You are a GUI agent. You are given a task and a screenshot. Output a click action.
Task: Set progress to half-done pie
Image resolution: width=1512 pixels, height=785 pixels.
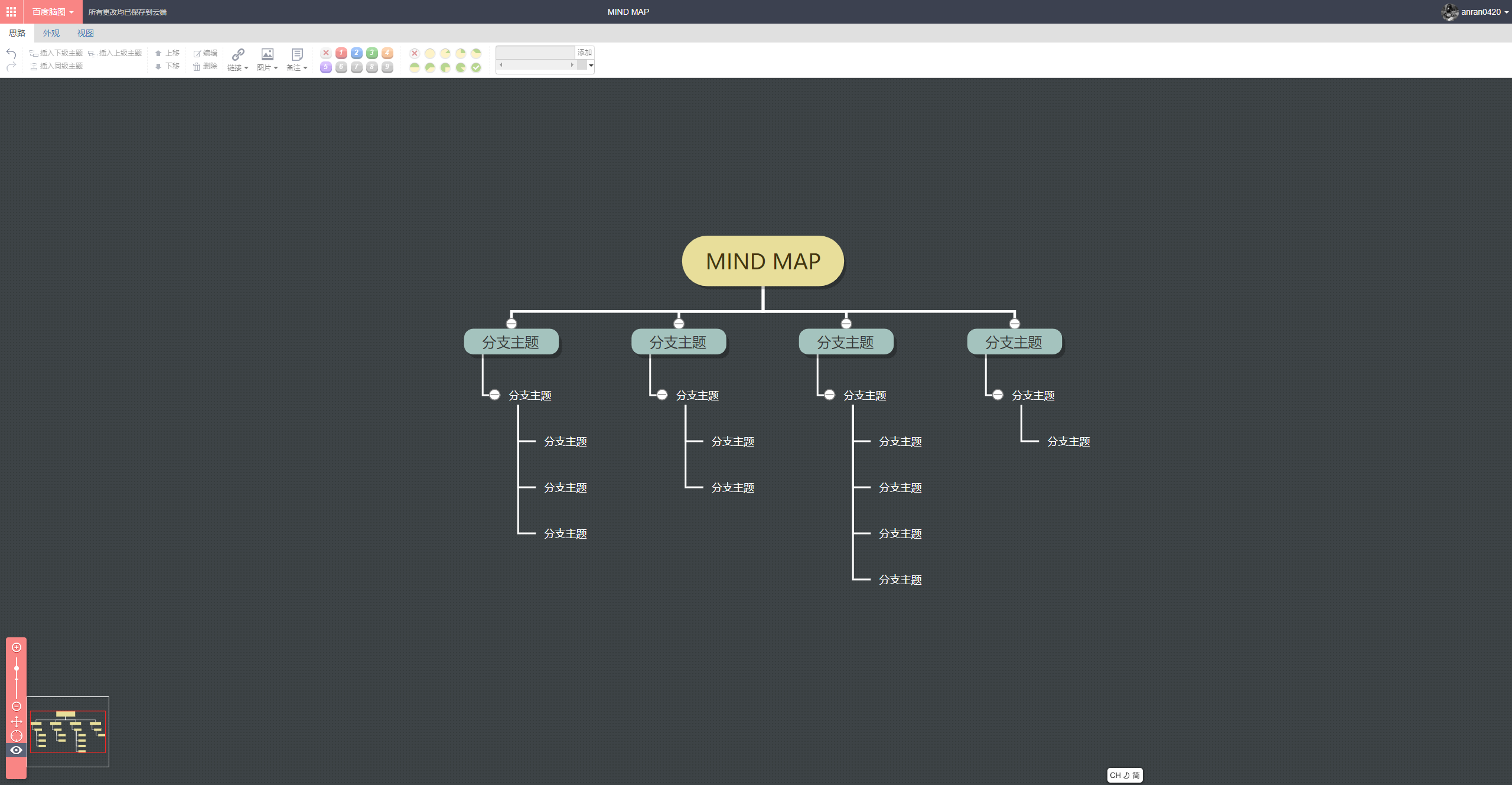[x=415, y=67]
